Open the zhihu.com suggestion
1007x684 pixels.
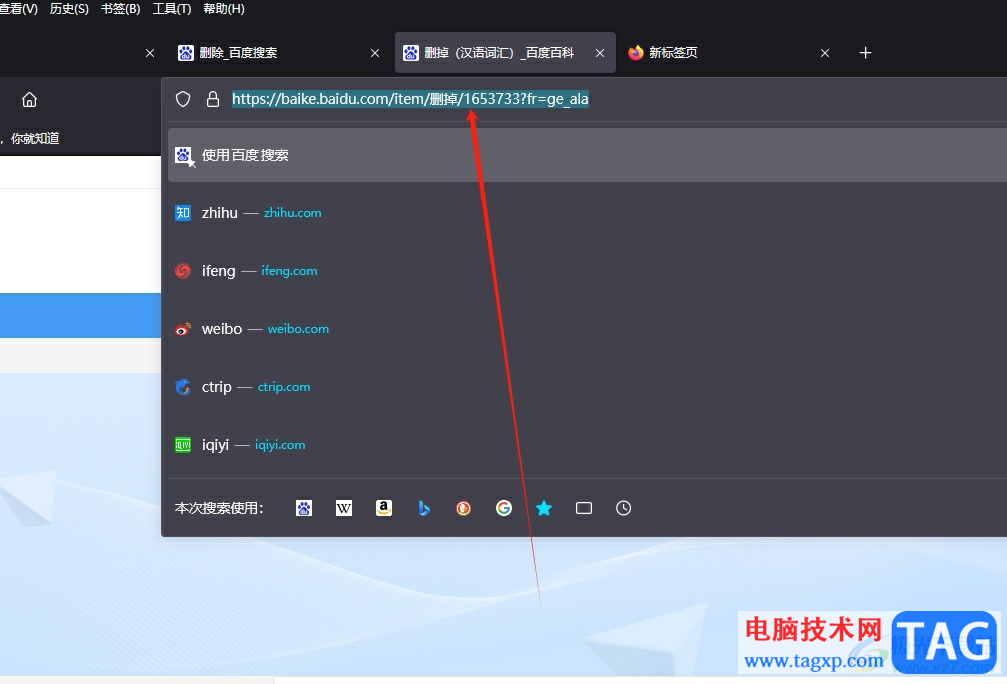(587, 213)
